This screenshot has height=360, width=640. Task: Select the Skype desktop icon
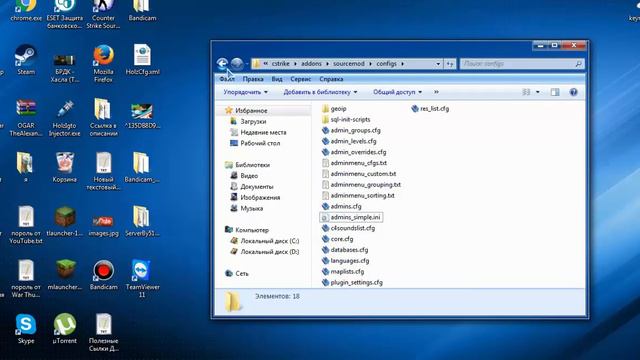point(26,329)
